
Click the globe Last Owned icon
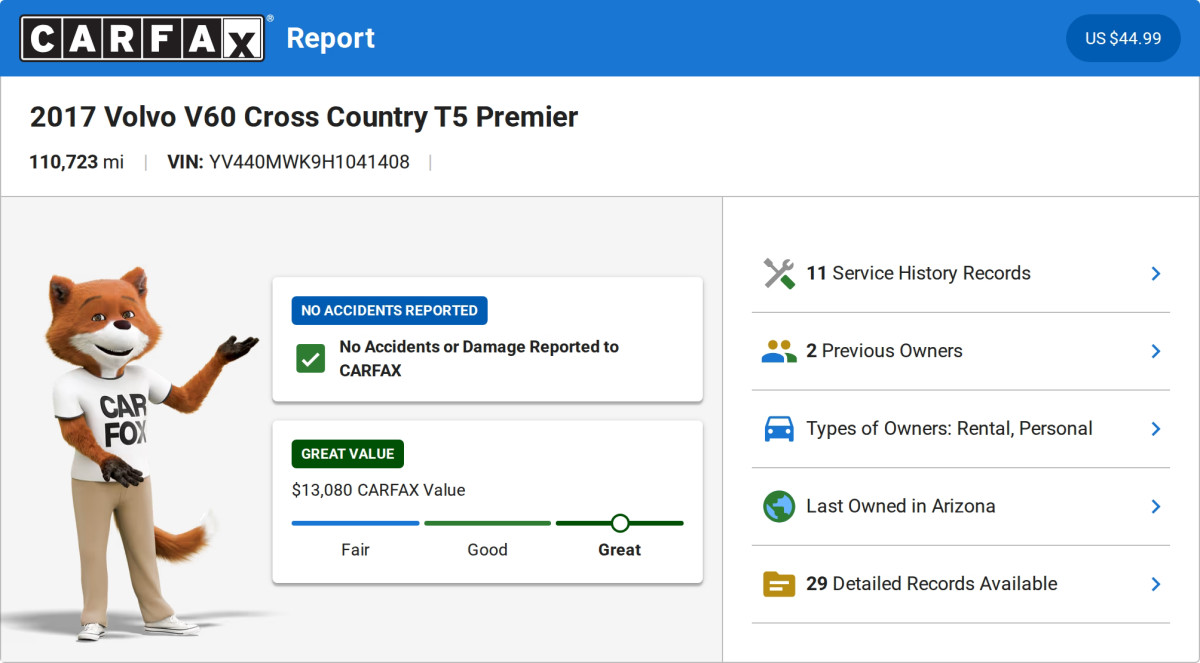pos(779,506)
